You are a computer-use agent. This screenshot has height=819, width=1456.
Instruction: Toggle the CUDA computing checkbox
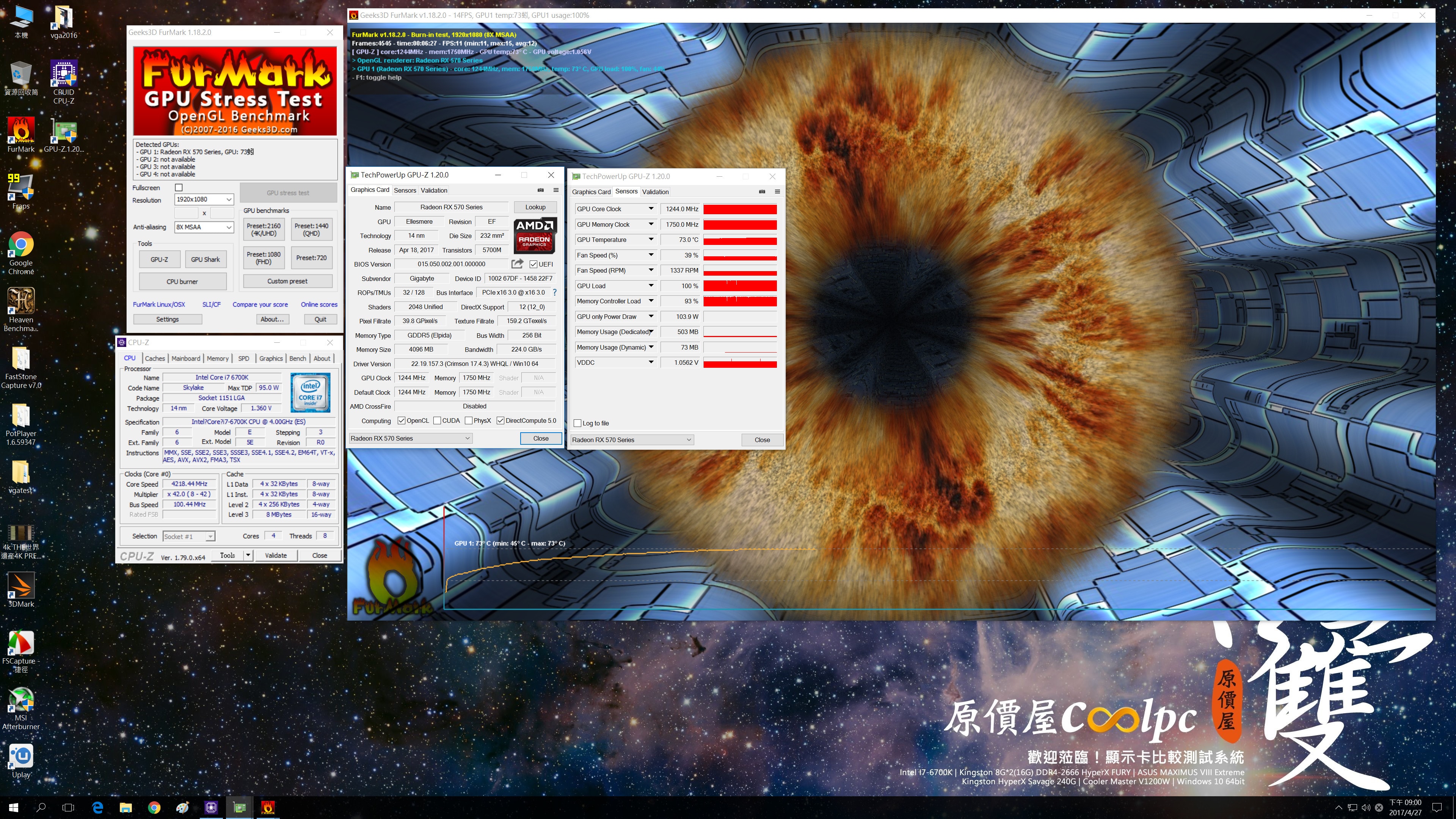(437, 420)
